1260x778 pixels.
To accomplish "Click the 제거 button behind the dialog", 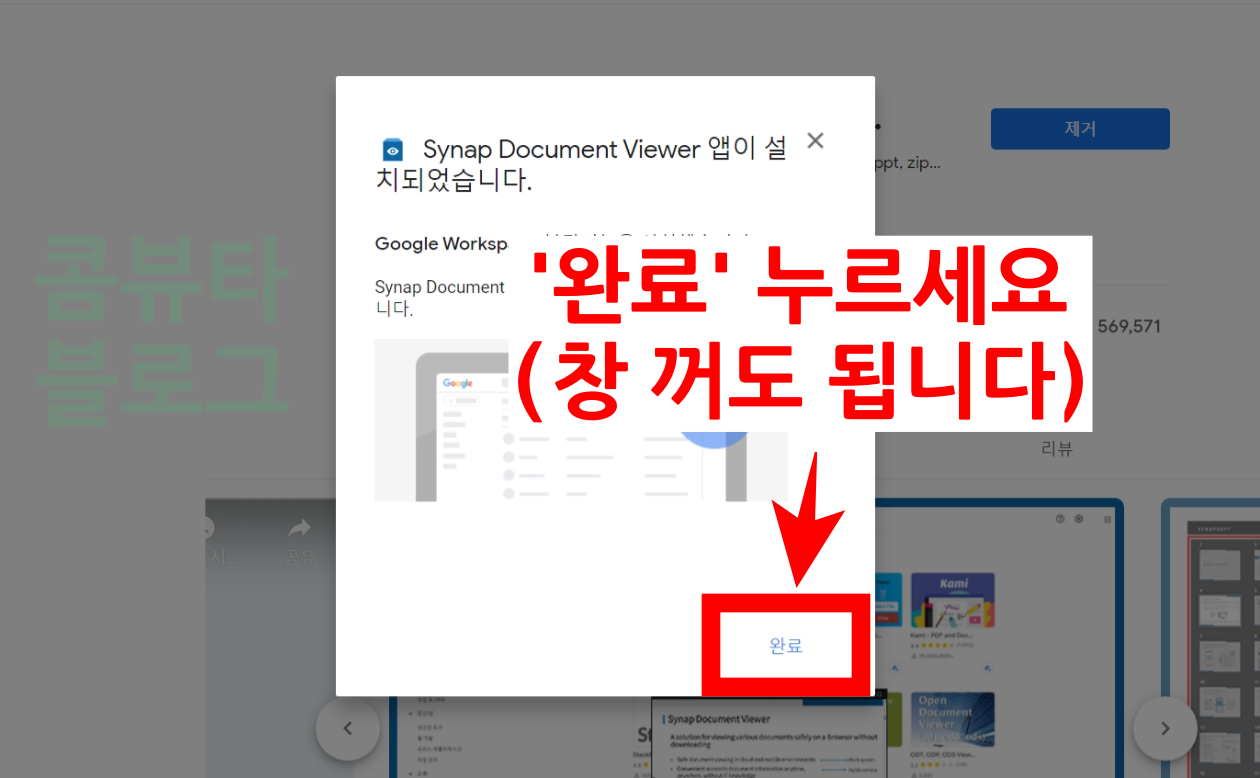I will [x=1080, y=129].
